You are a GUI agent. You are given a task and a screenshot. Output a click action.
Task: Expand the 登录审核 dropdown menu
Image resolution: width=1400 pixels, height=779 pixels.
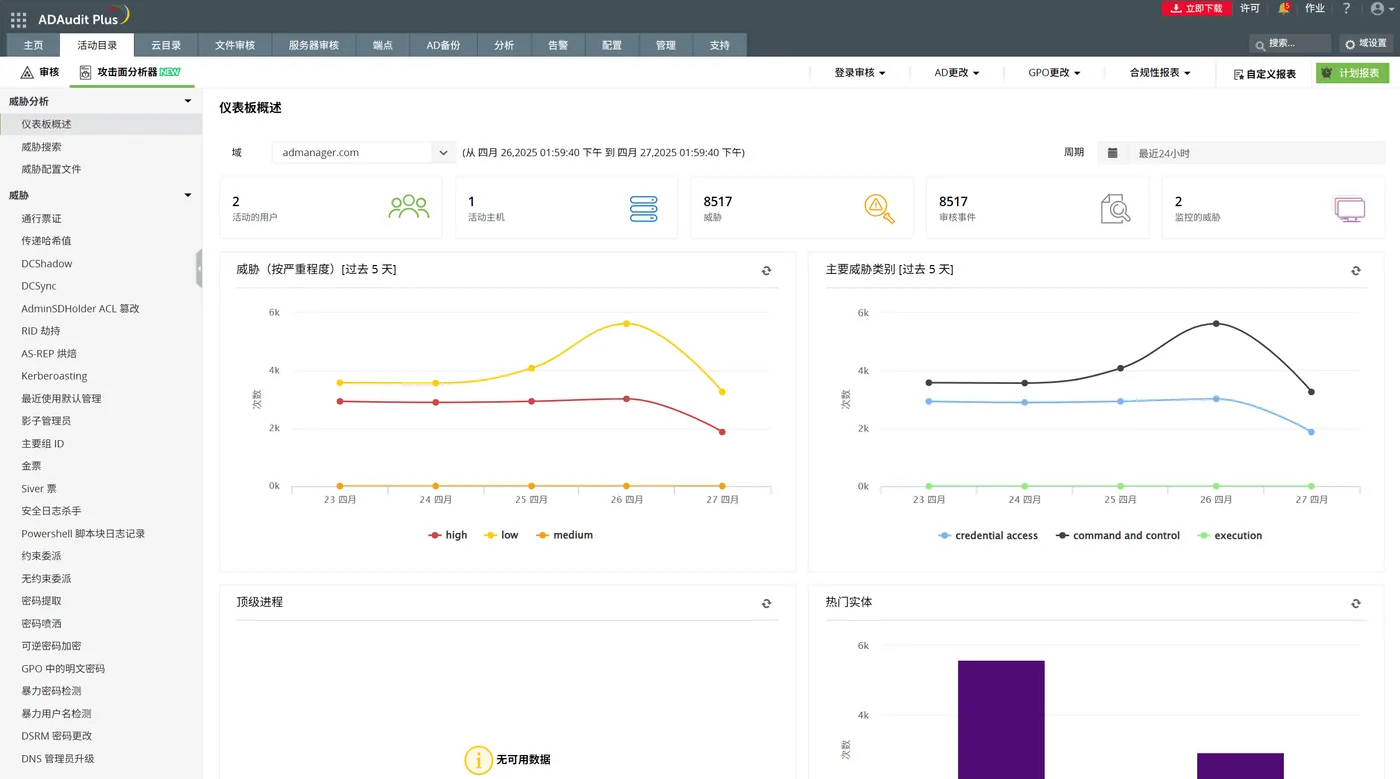pyautogui.click(x=860, y=73)
